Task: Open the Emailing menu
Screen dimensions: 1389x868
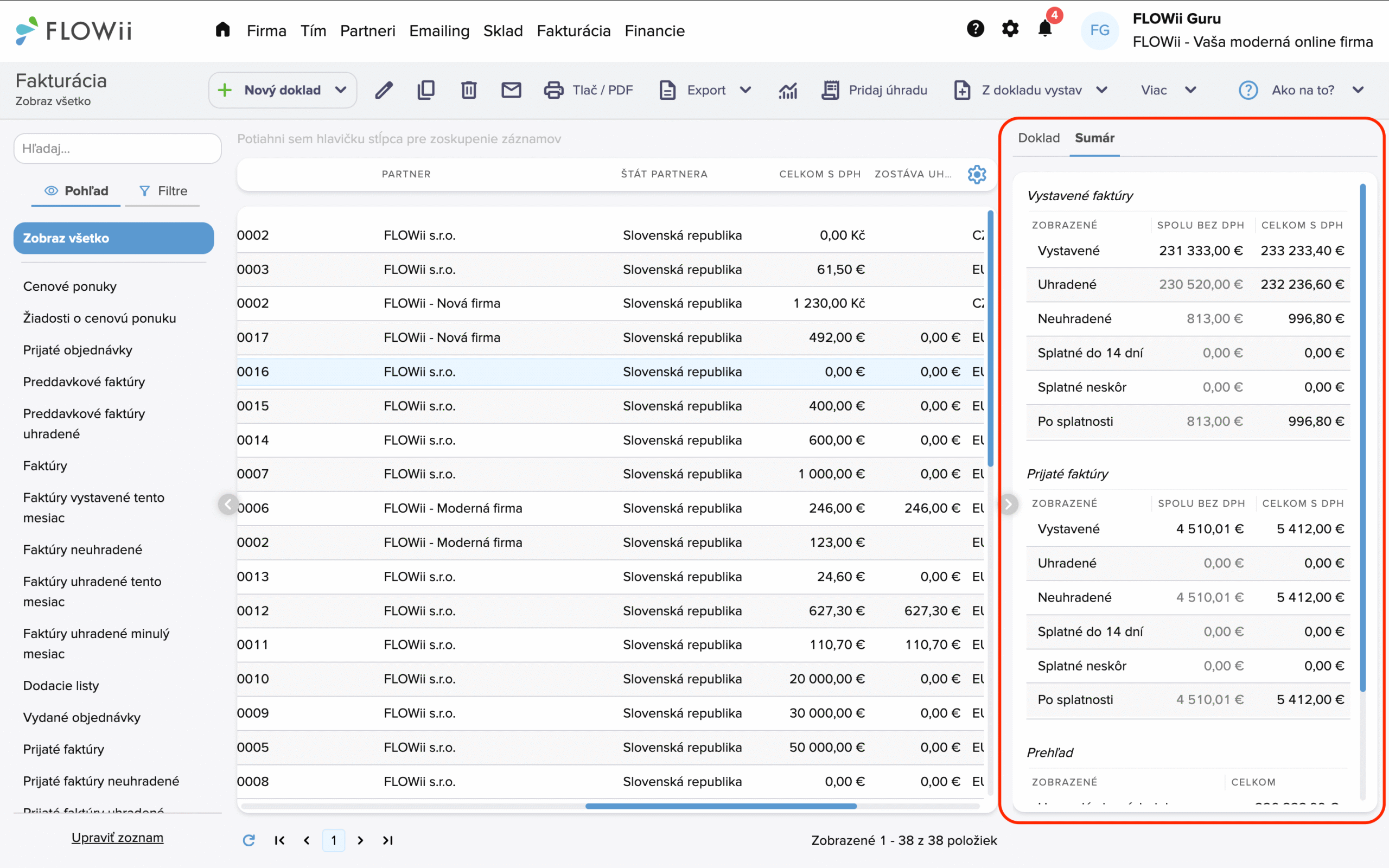Action: (x=439, y=30)
